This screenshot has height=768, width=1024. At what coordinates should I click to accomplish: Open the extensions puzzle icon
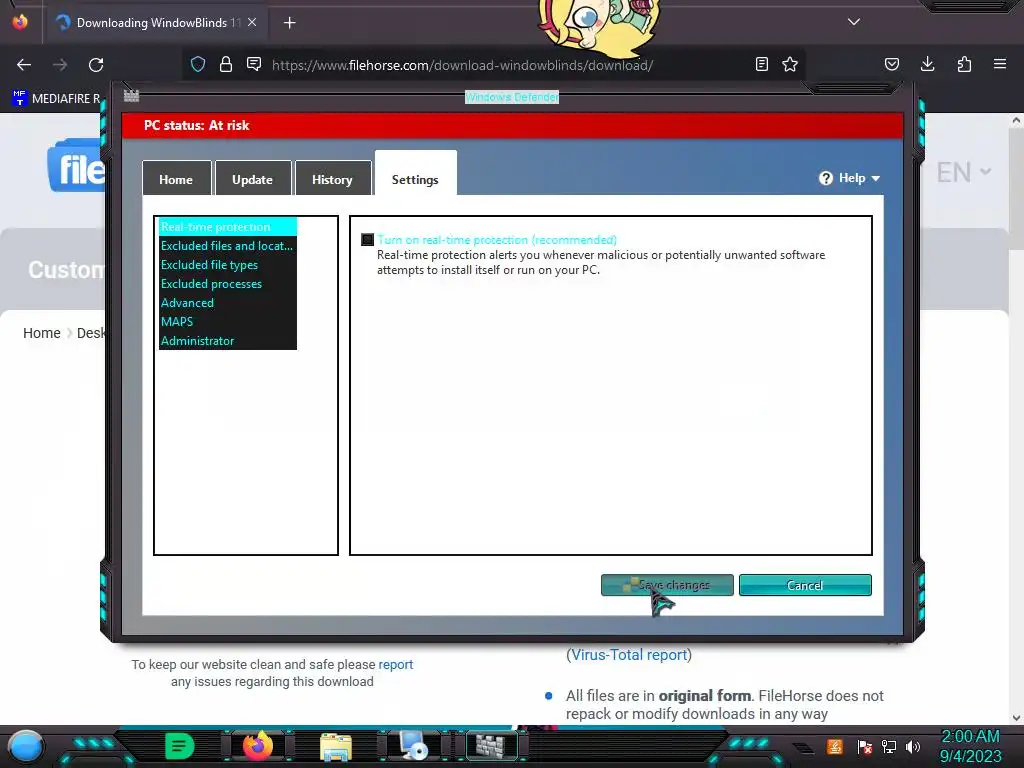pyautogui.click(x=964, y=64)
